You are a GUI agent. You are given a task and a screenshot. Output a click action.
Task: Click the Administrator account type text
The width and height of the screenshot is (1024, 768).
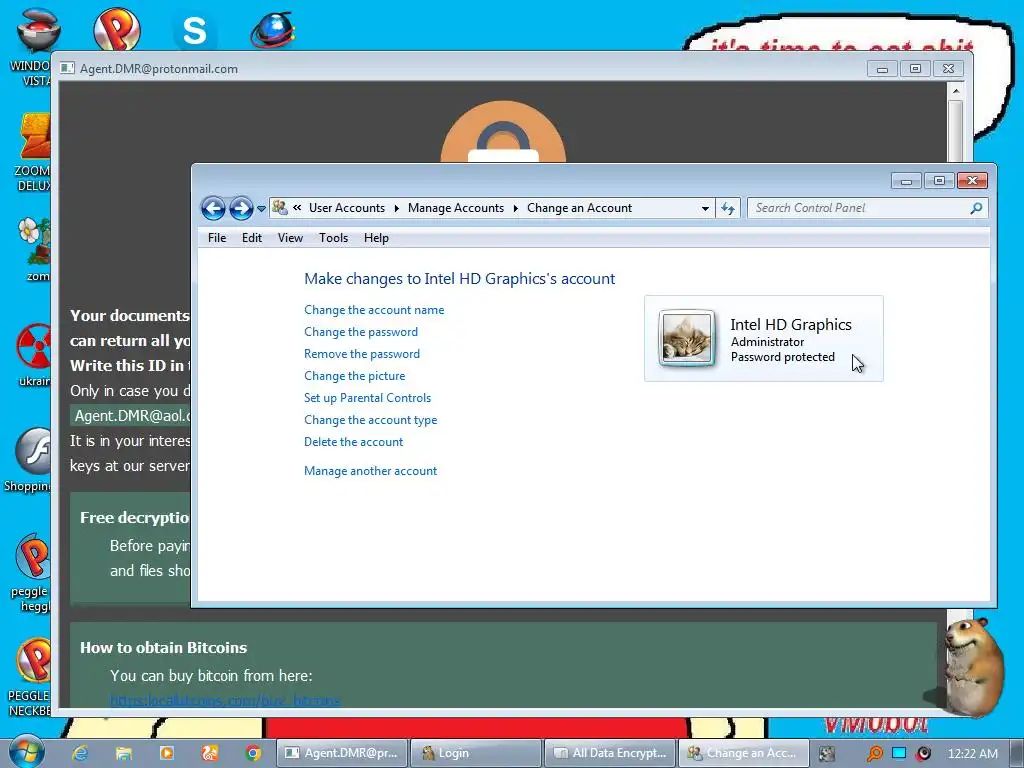767,342
